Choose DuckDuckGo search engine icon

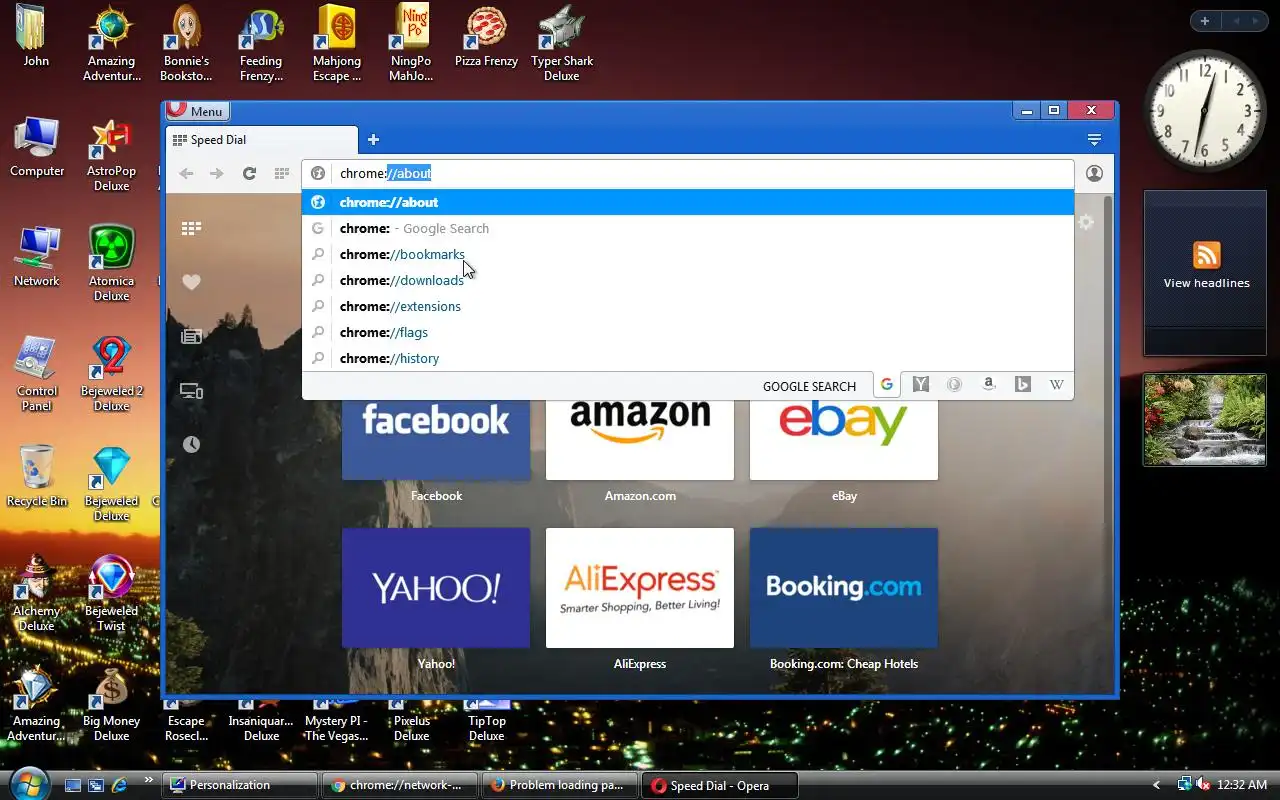(955, 385)
